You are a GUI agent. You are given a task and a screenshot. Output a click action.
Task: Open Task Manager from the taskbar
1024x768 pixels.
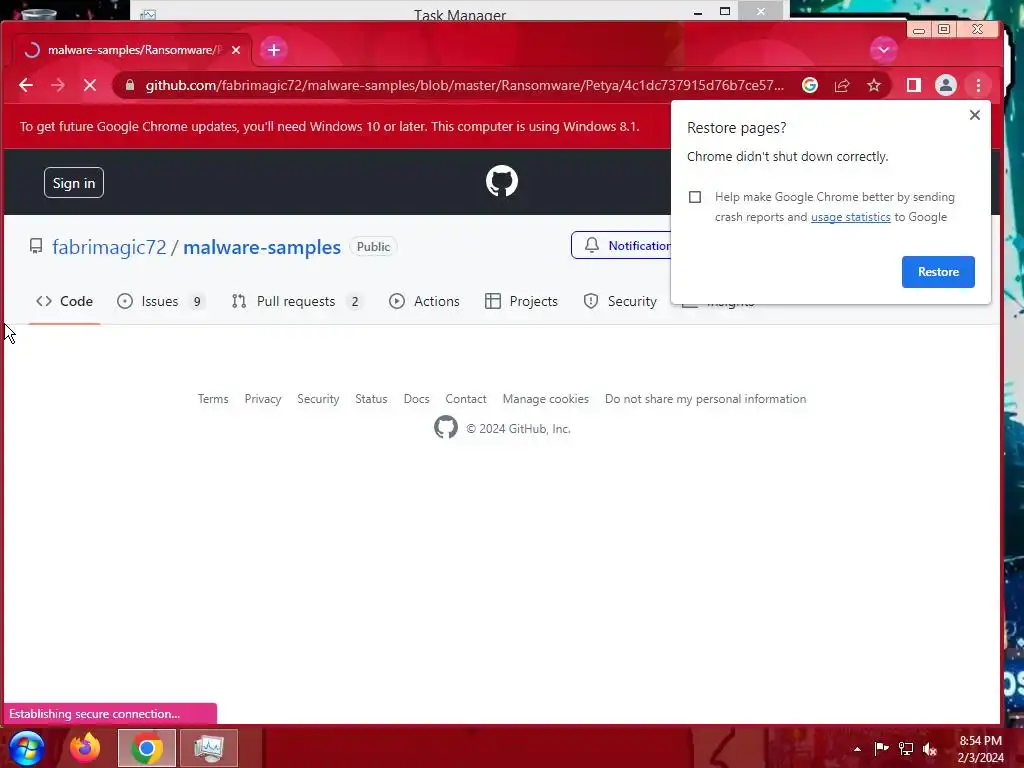coord(209,748)
